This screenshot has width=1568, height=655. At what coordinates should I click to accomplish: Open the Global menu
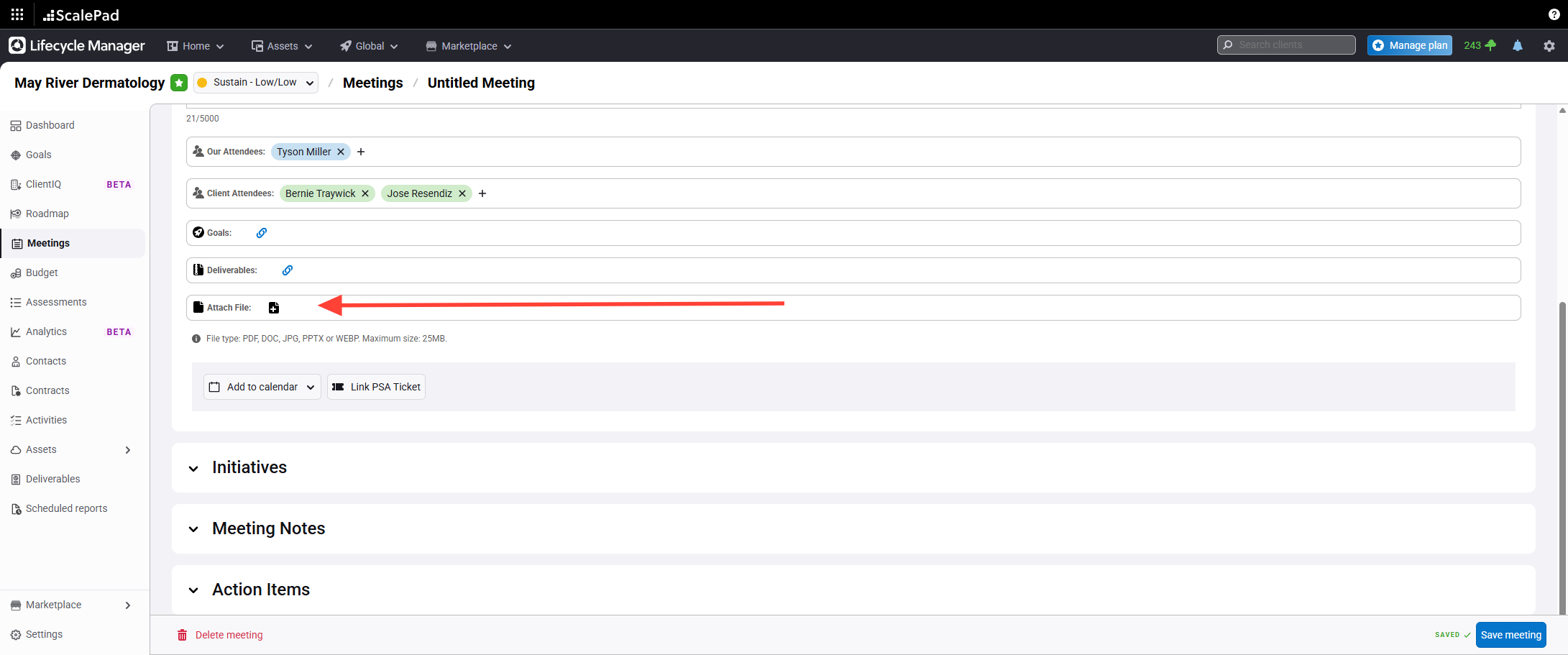(x=369, y=46)
